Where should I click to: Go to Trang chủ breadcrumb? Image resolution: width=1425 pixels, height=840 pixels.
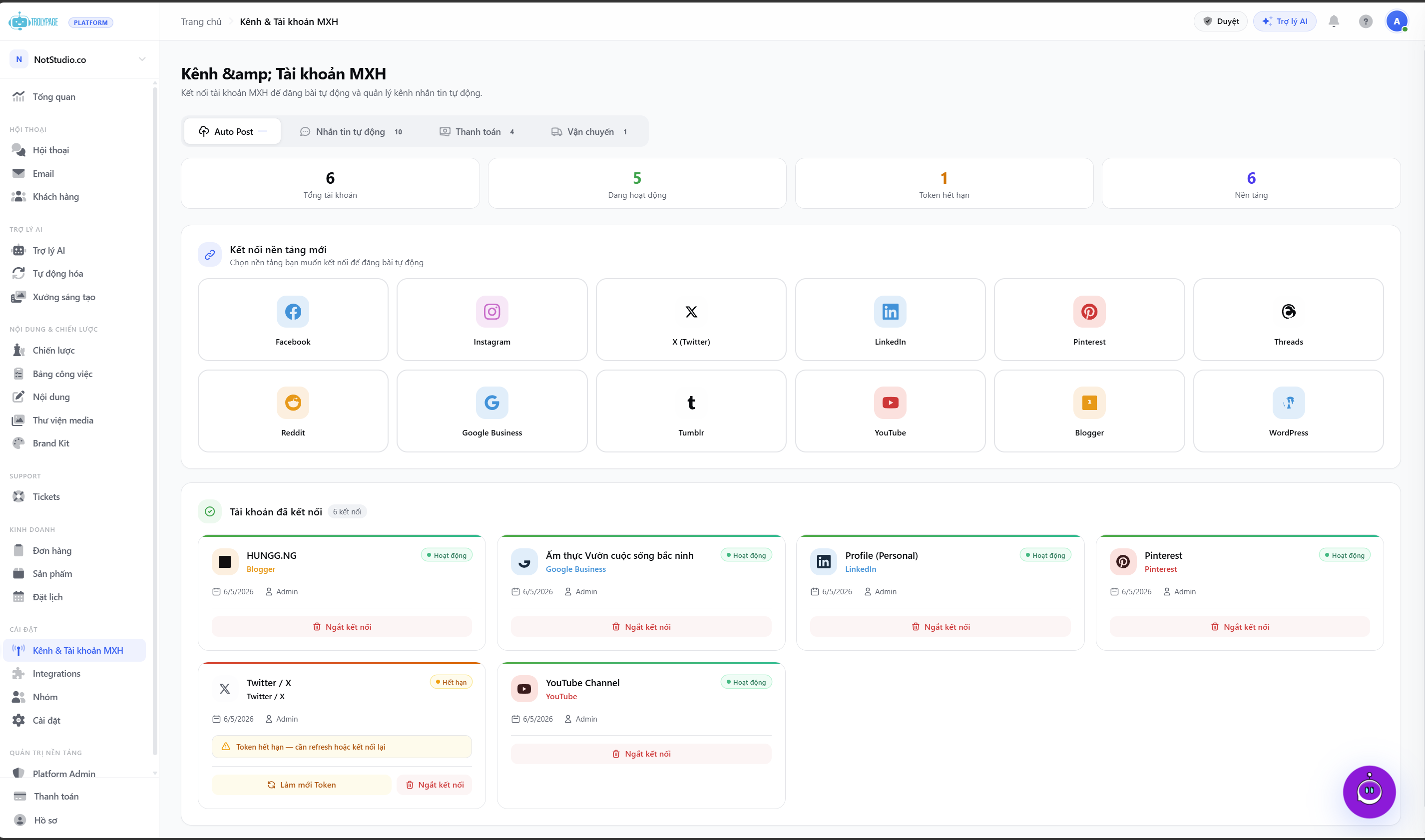[x=201, y=21]
